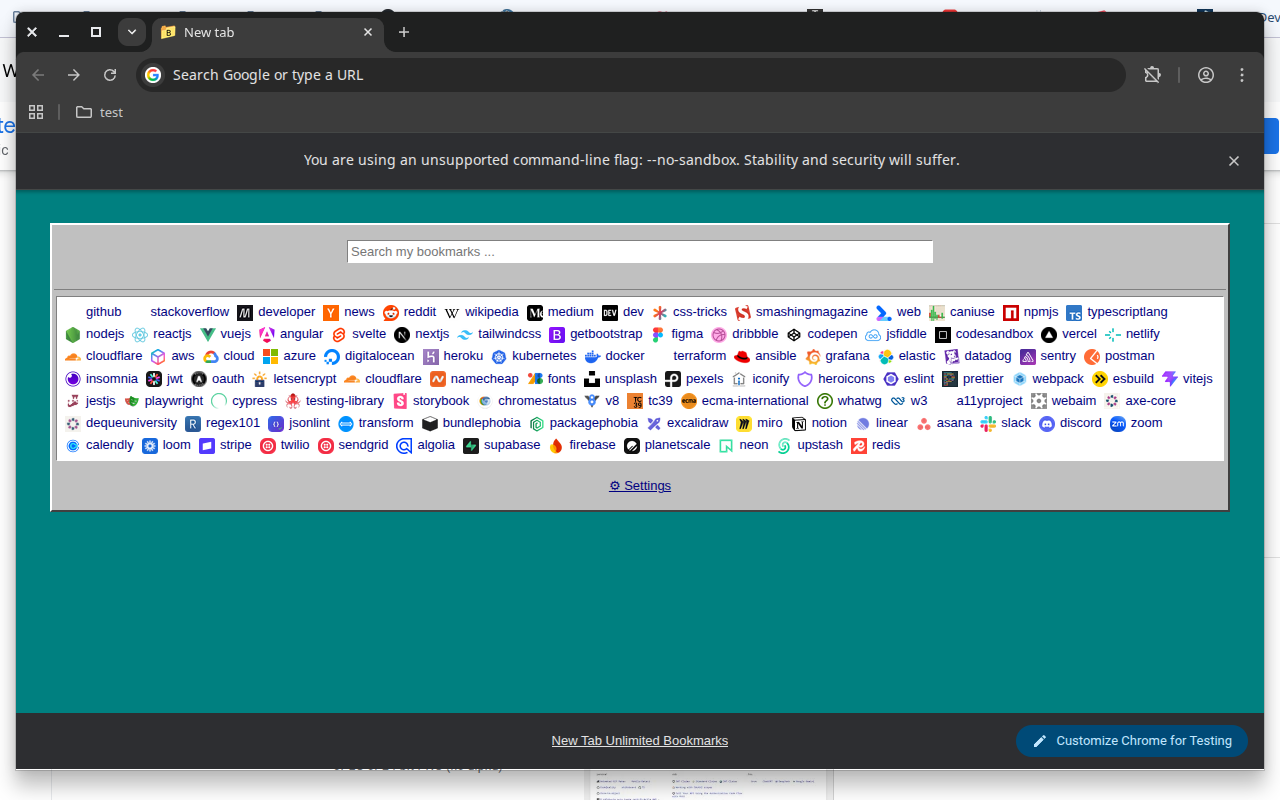Click the Storybook icon beside storybook
Image resolution: width=1280 pixels, height=800 pixels.
click(400, 402)
